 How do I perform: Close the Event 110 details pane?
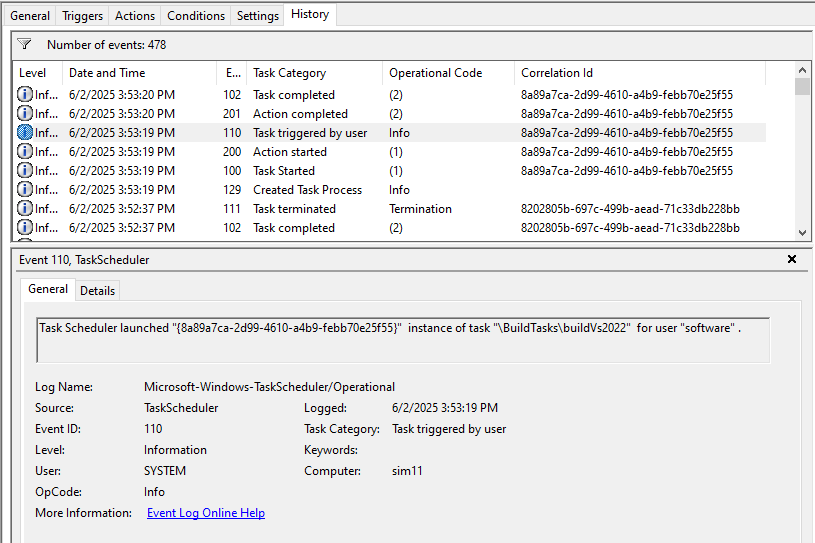(x=792, y=259)
